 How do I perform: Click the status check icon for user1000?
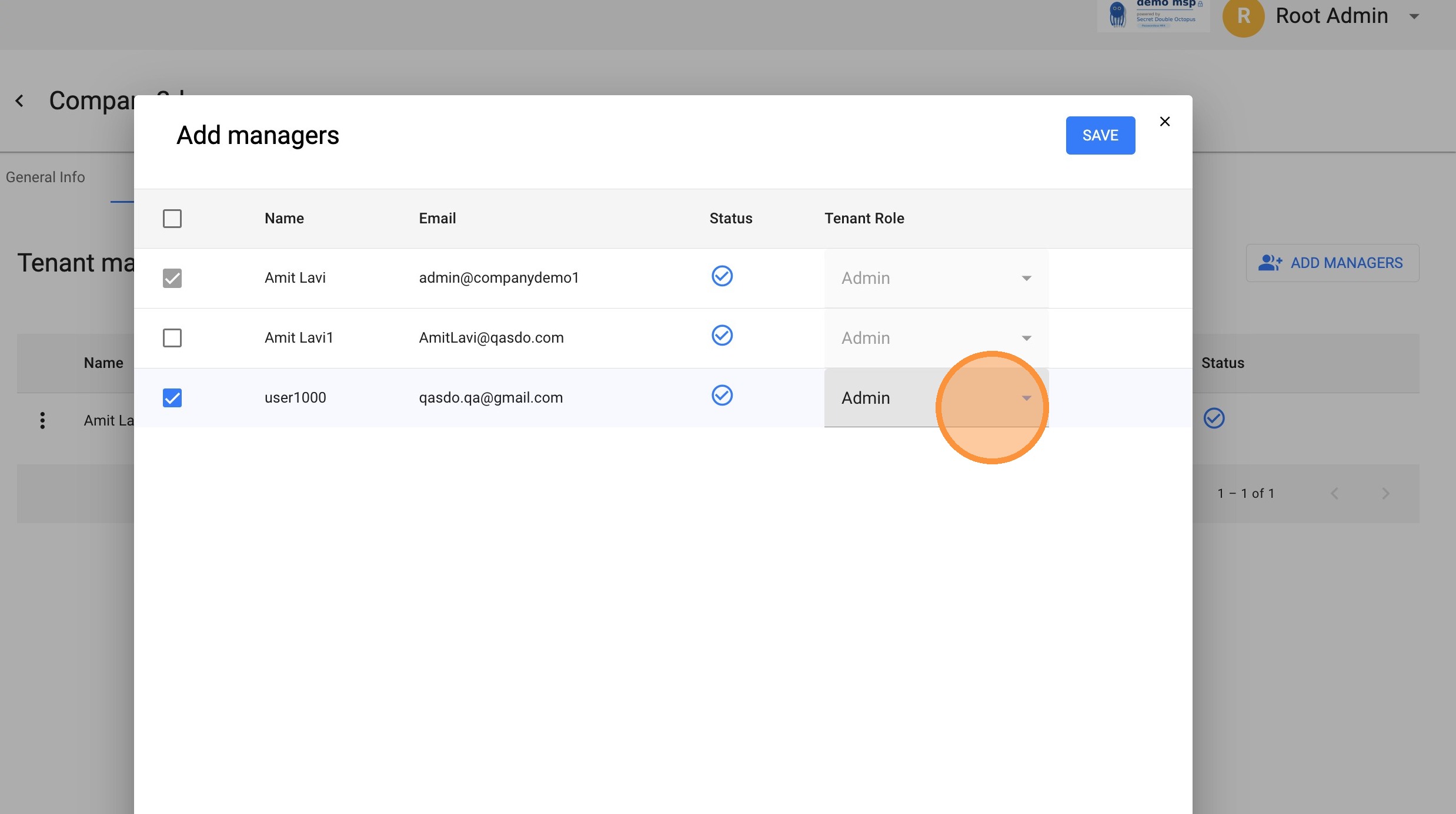point(722,396)
